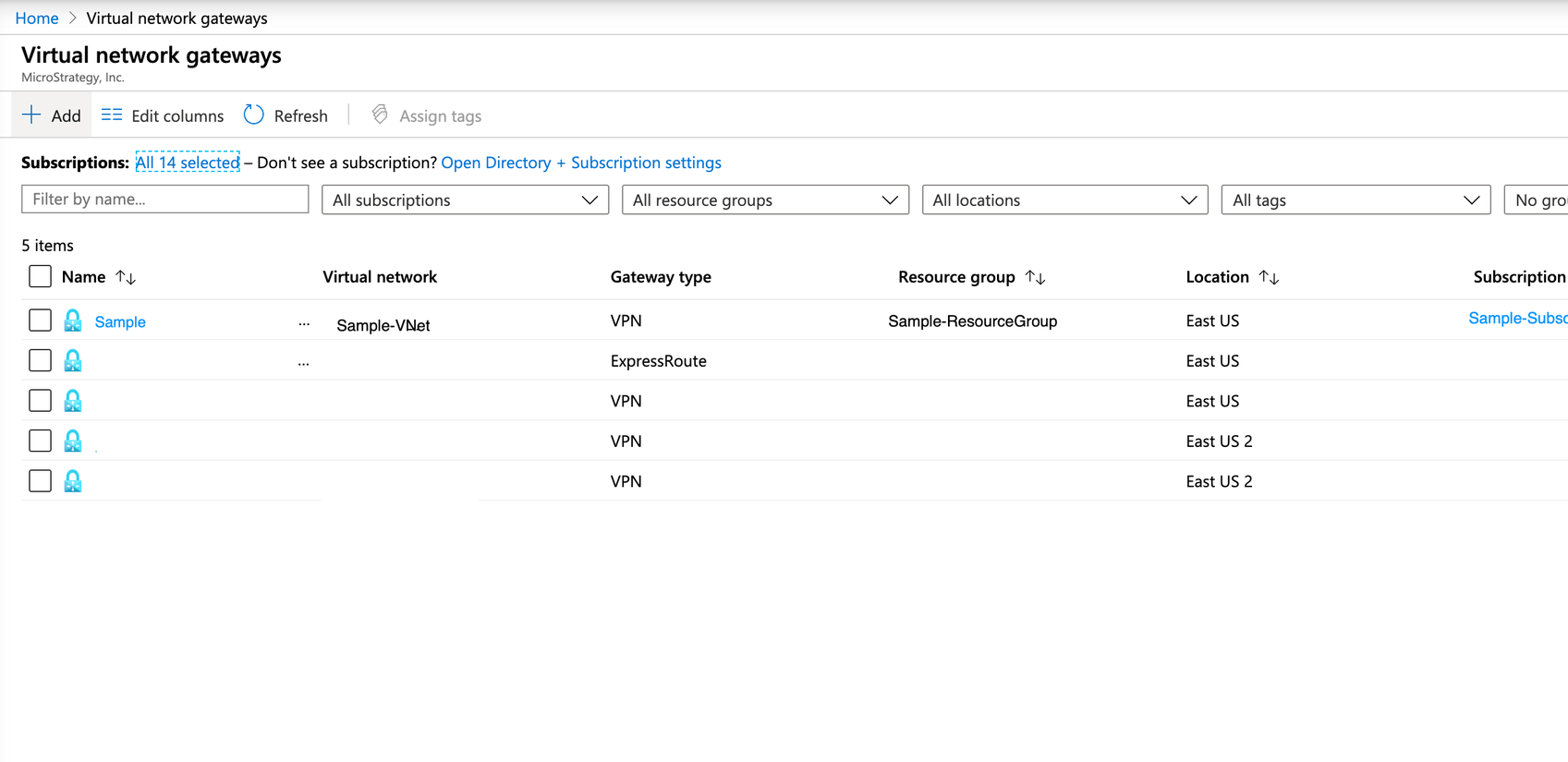1568x762 pixels.
Task: Go to Home in the breadcrumb
Action: pyautogui.click(x=37, y=18)
